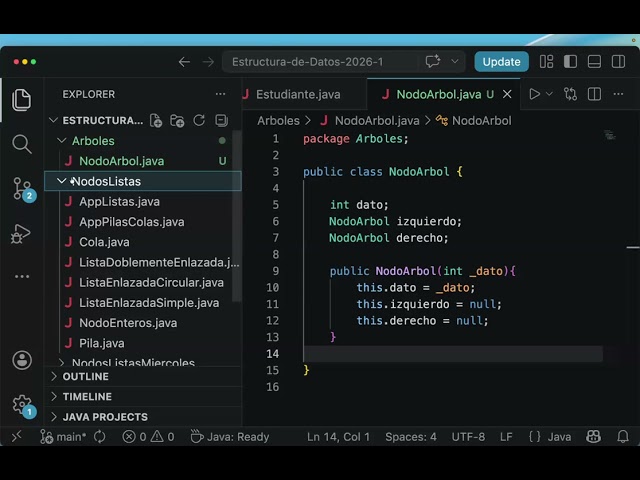Open the run options dropdown arrow

[549, 94]
